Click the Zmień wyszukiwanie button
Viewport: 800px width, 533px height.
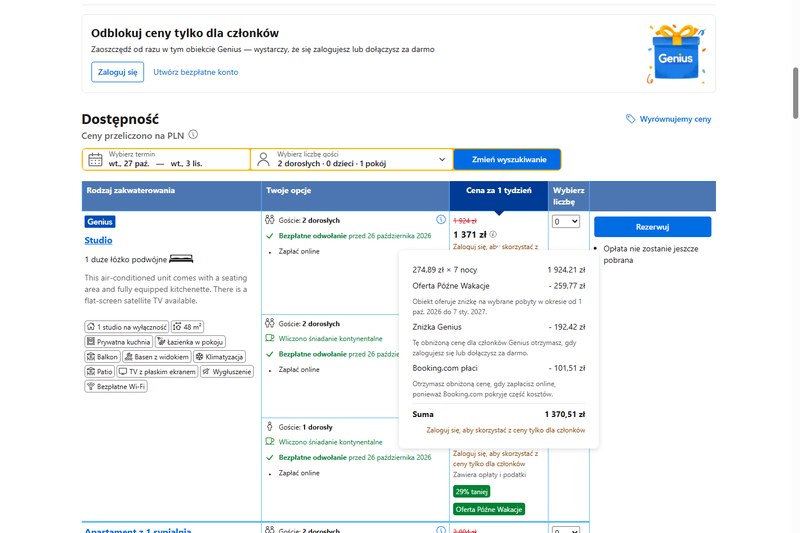(508, 160)
